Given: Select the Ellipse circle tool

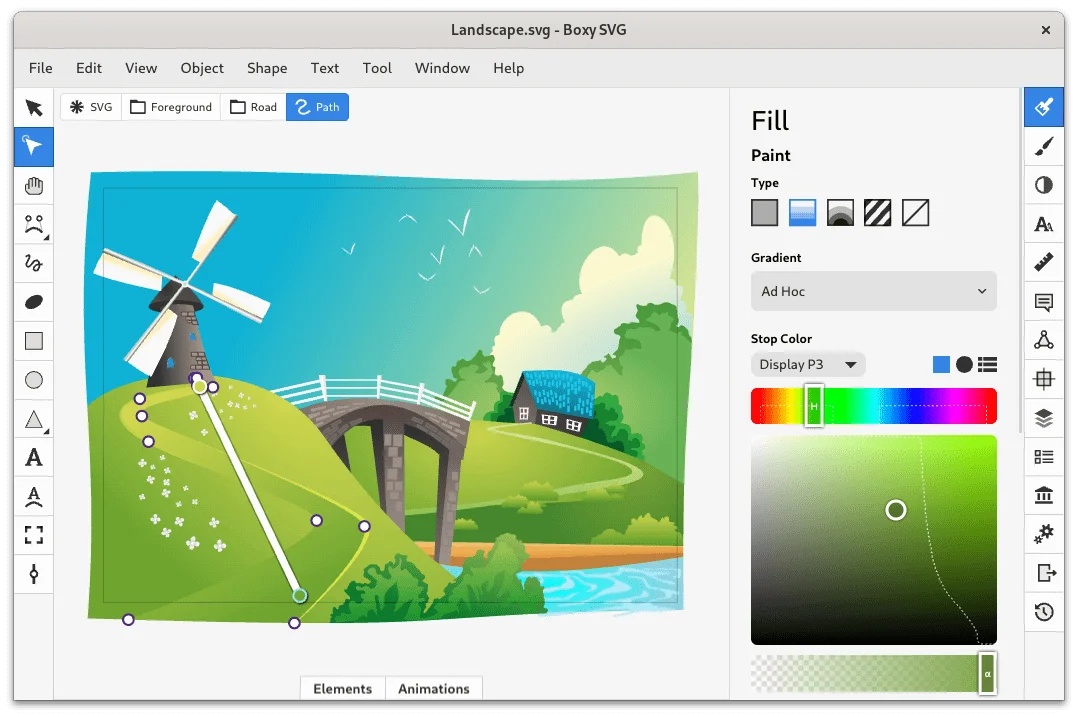Looking at the screenshot, I should pos(34,380).
